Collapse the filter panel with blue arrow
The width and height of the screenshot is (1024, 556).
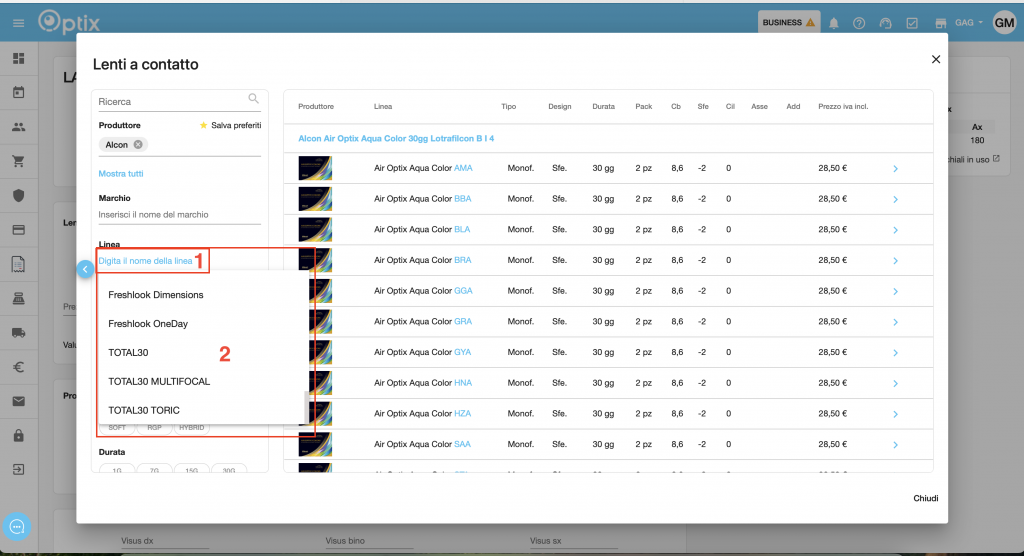pyautogui.click(x=85, y=267)
